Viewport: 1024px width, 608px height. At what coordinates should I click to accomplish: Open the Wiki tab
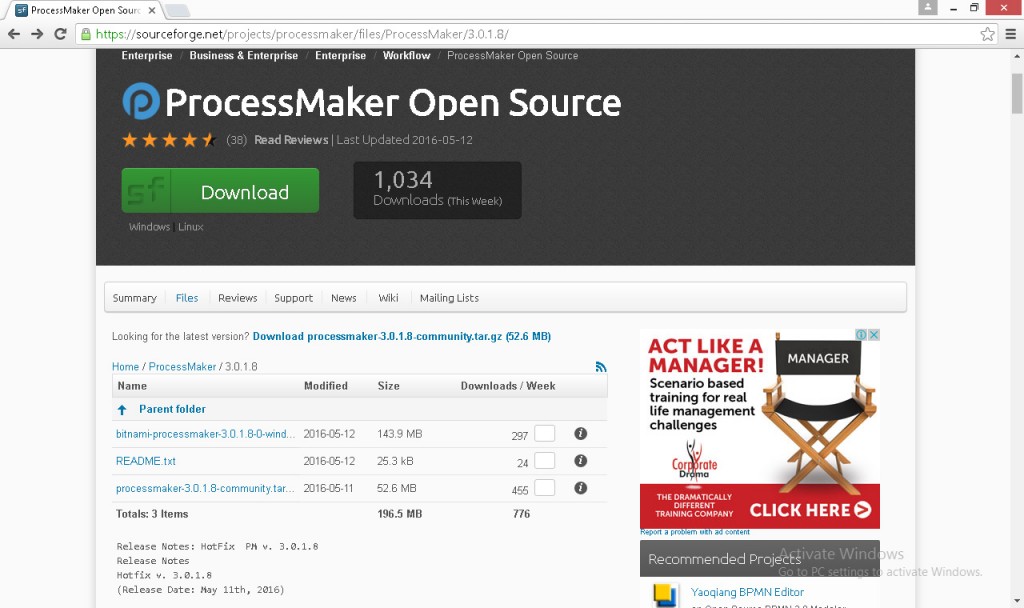pos(388,298)
